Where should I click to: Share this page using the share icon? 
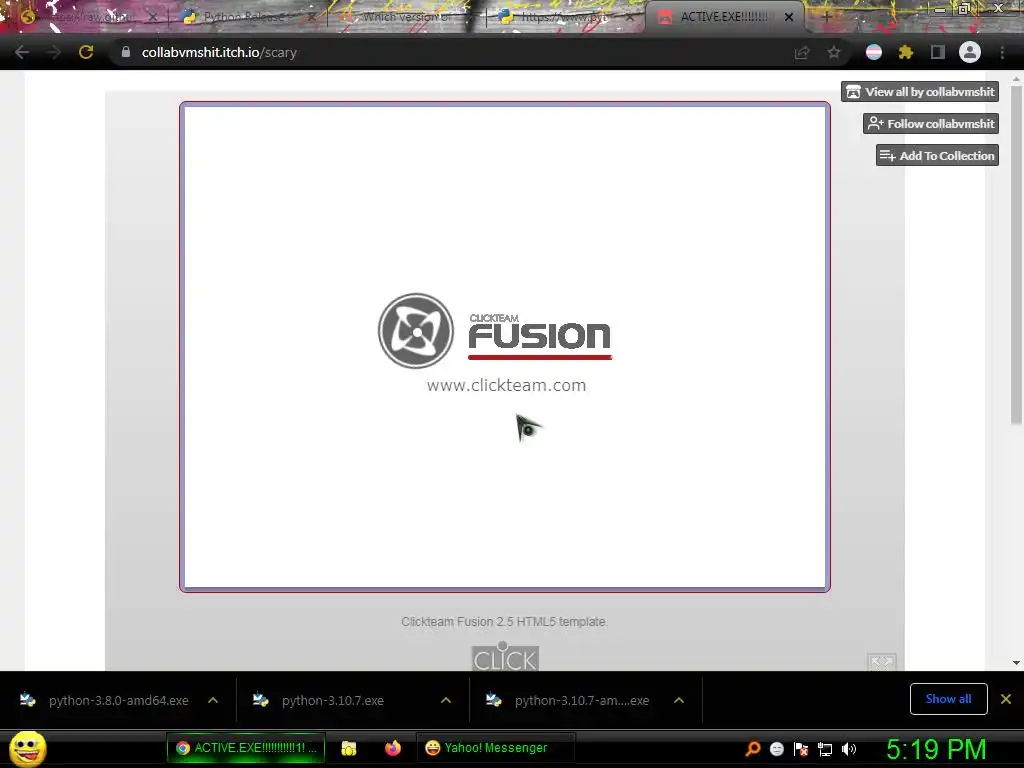pos(802,53)
